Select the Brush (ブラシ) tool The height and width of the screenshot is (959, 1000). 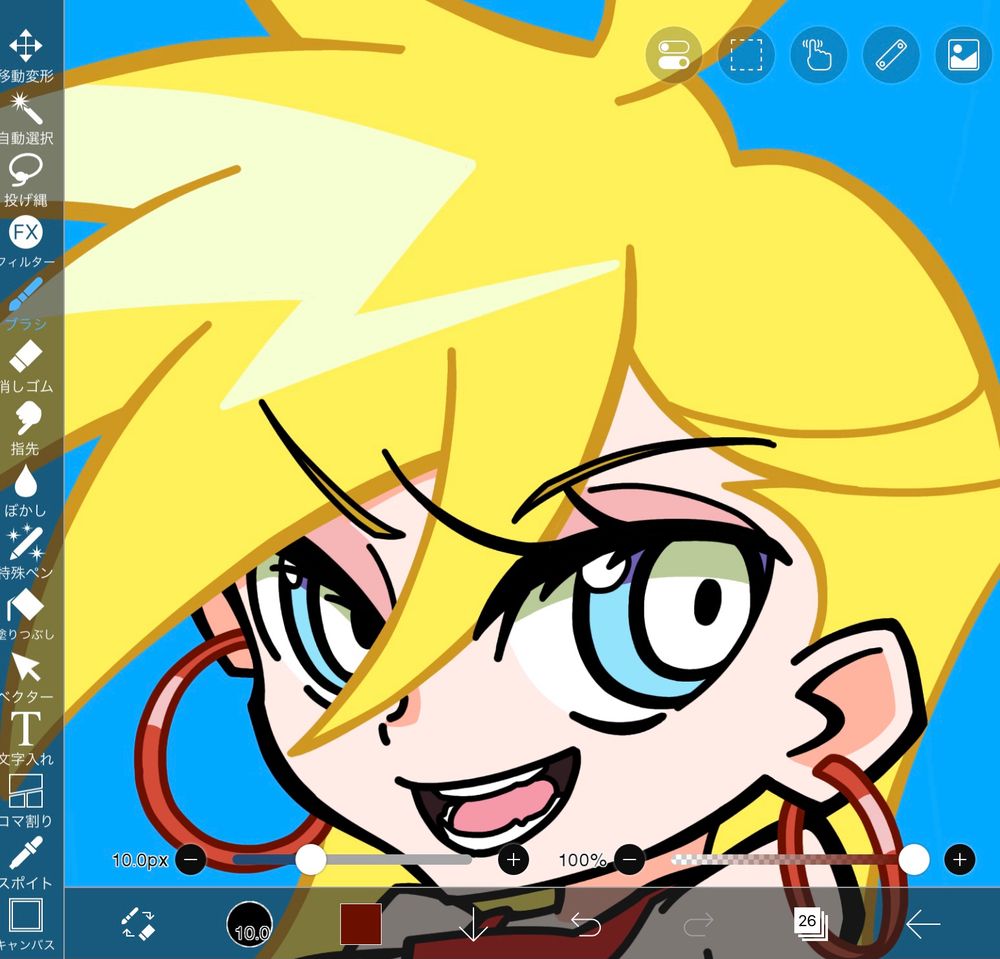[26, 304]
